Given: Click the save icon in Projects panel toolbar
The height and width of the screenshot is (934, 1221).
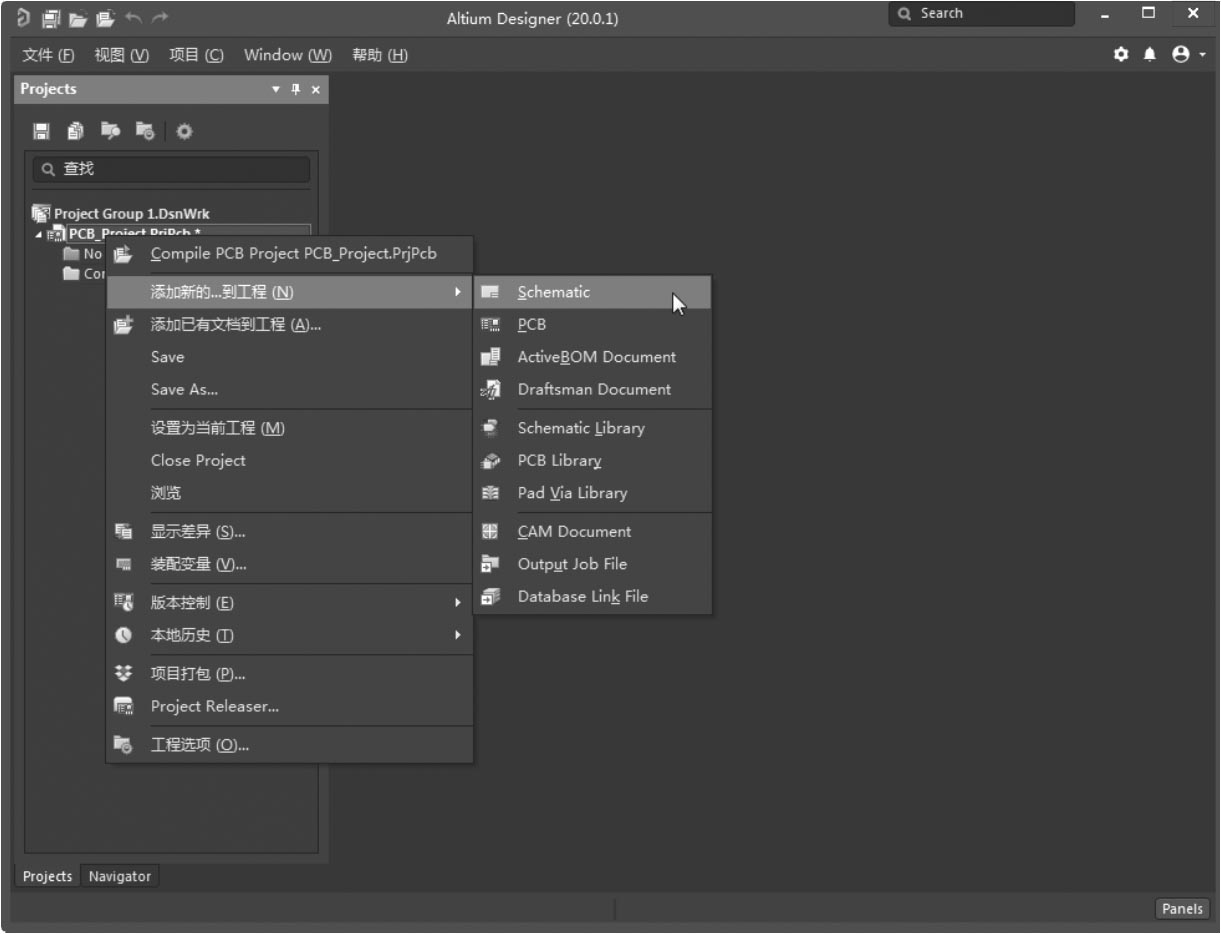Looking at the screenshot, I should (41, 131).
